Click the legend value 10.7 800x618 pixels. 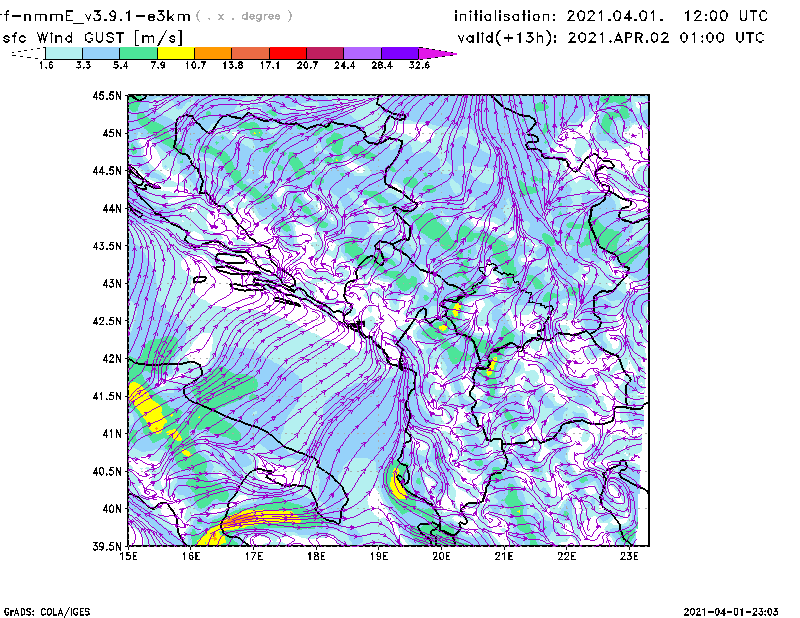click(195, 65)
